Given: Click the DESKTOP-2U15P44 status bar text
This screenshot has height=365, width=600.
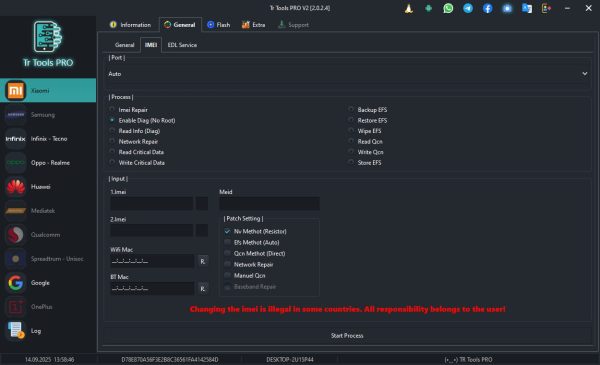Looking at the screenshot, I should (290, 359).
